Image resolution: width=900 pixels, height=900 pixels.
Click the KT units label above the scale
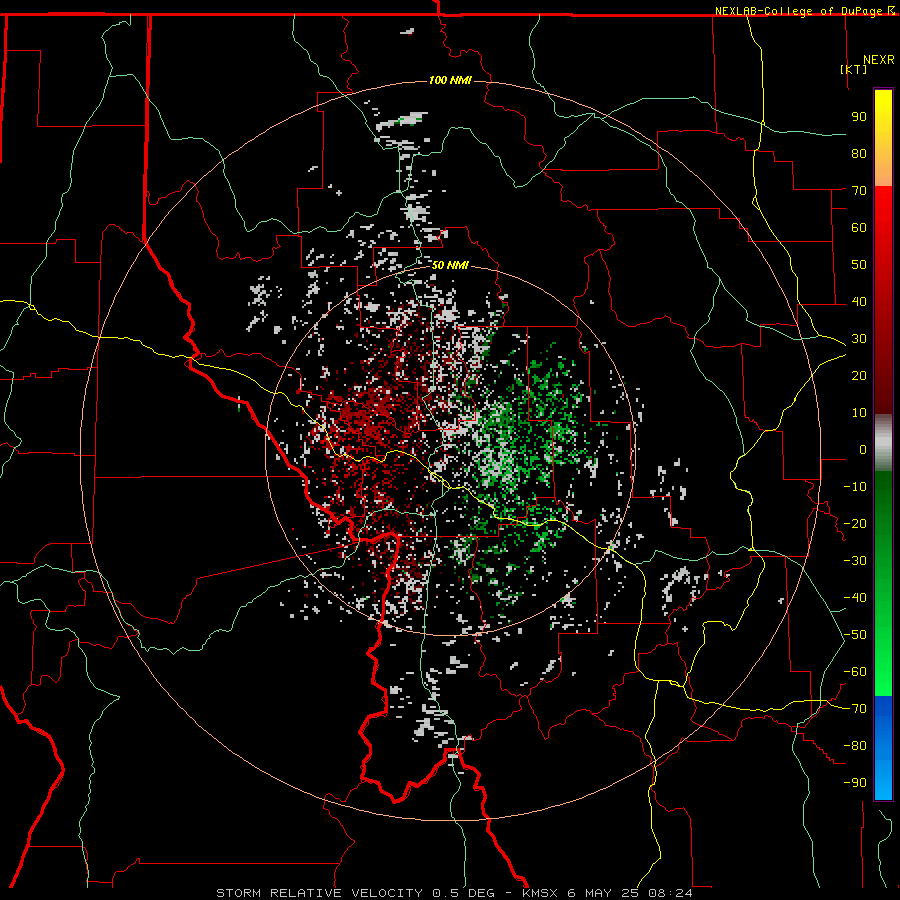coord(854,69)
